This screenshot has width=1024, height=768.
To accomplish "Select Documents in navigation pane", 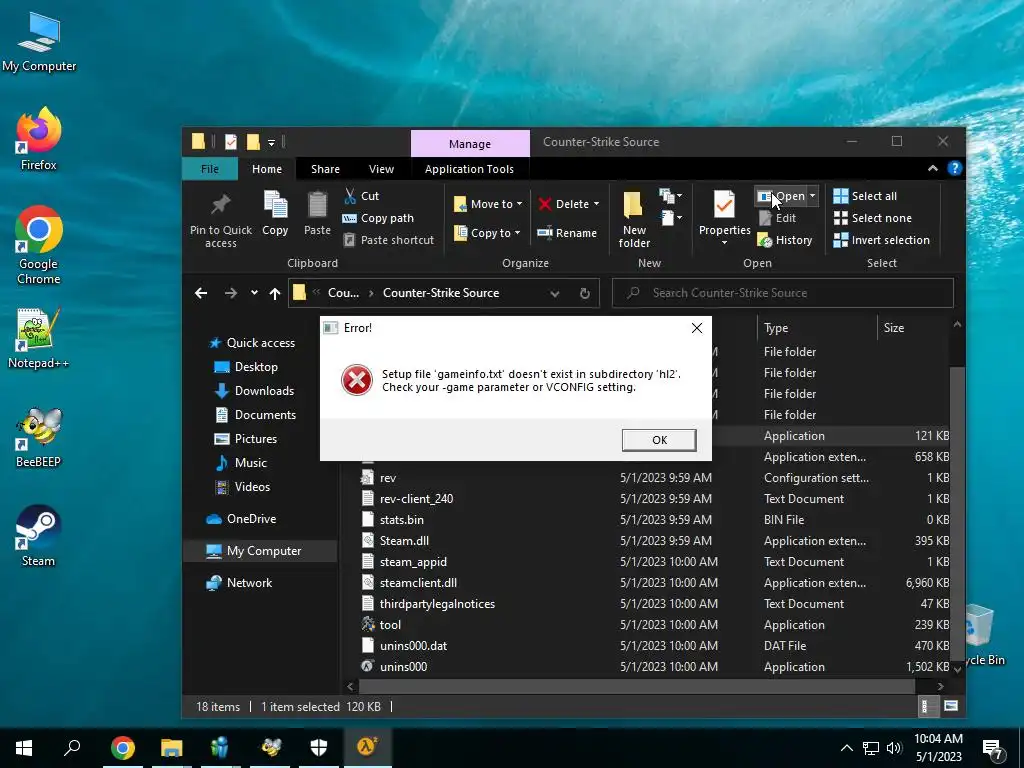I will [255, 415].
